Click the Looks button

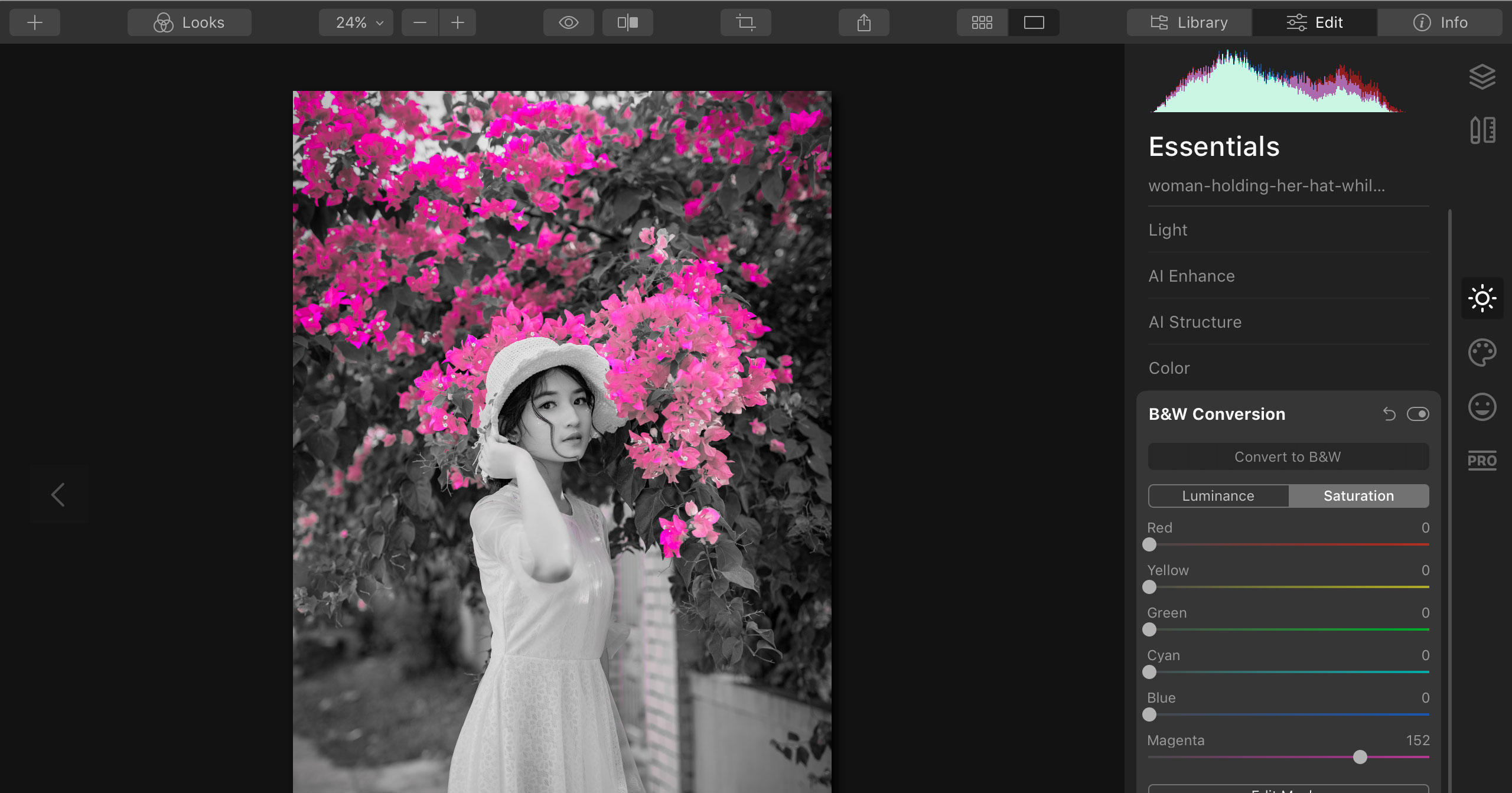tap(189, 22)
